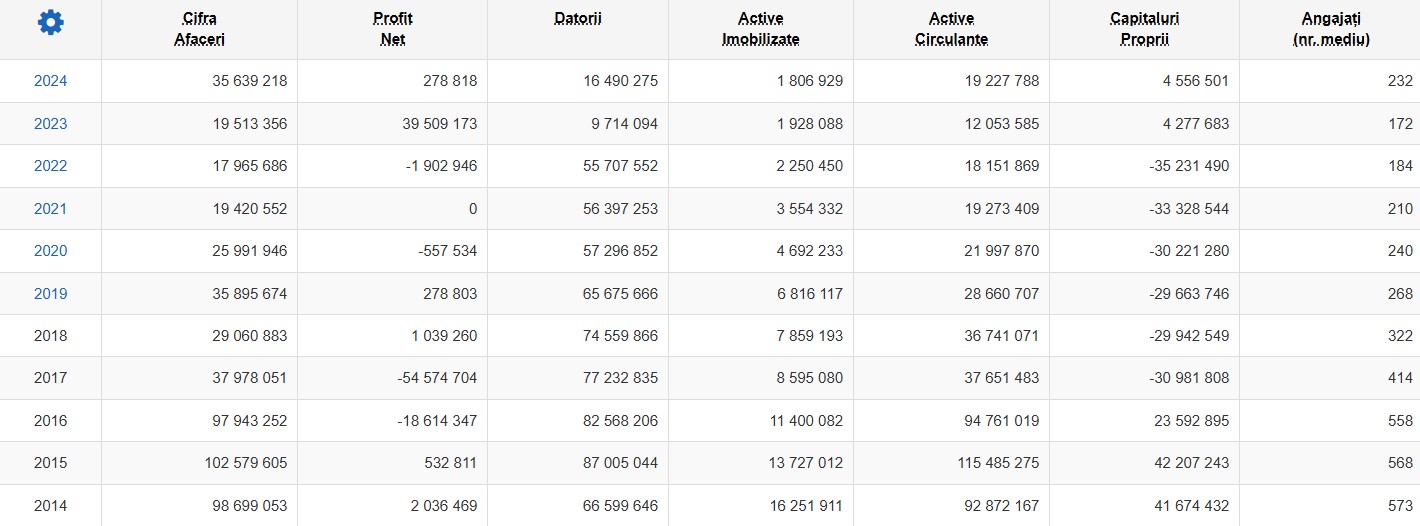Open the 2022 year link

[x=51, y=166]
